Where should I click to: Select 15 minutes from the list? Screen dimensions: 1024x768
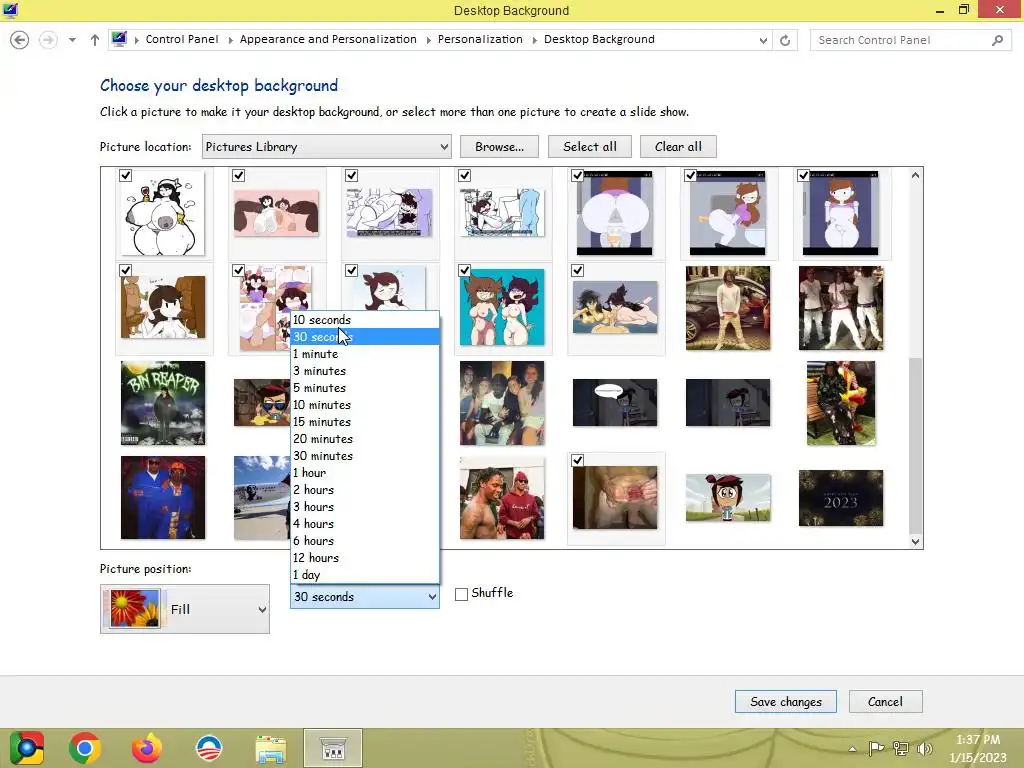pos(364,422)
